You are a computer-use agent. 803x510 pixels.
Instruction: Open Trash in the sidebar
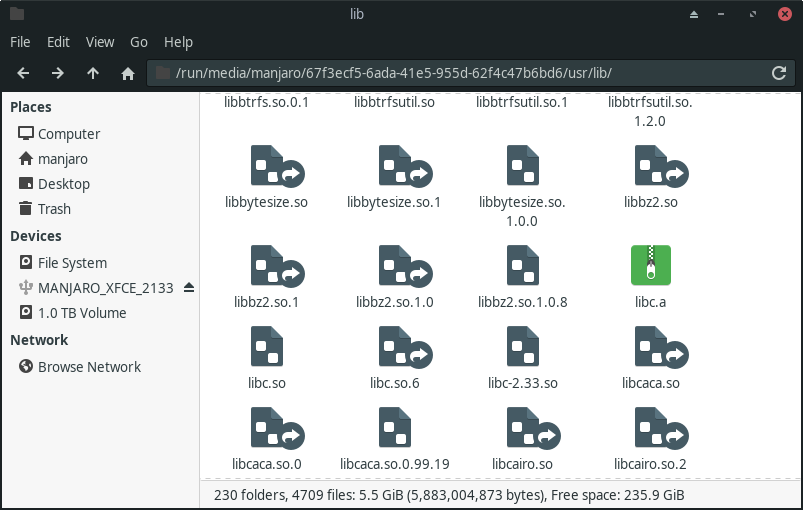point(54,209)
